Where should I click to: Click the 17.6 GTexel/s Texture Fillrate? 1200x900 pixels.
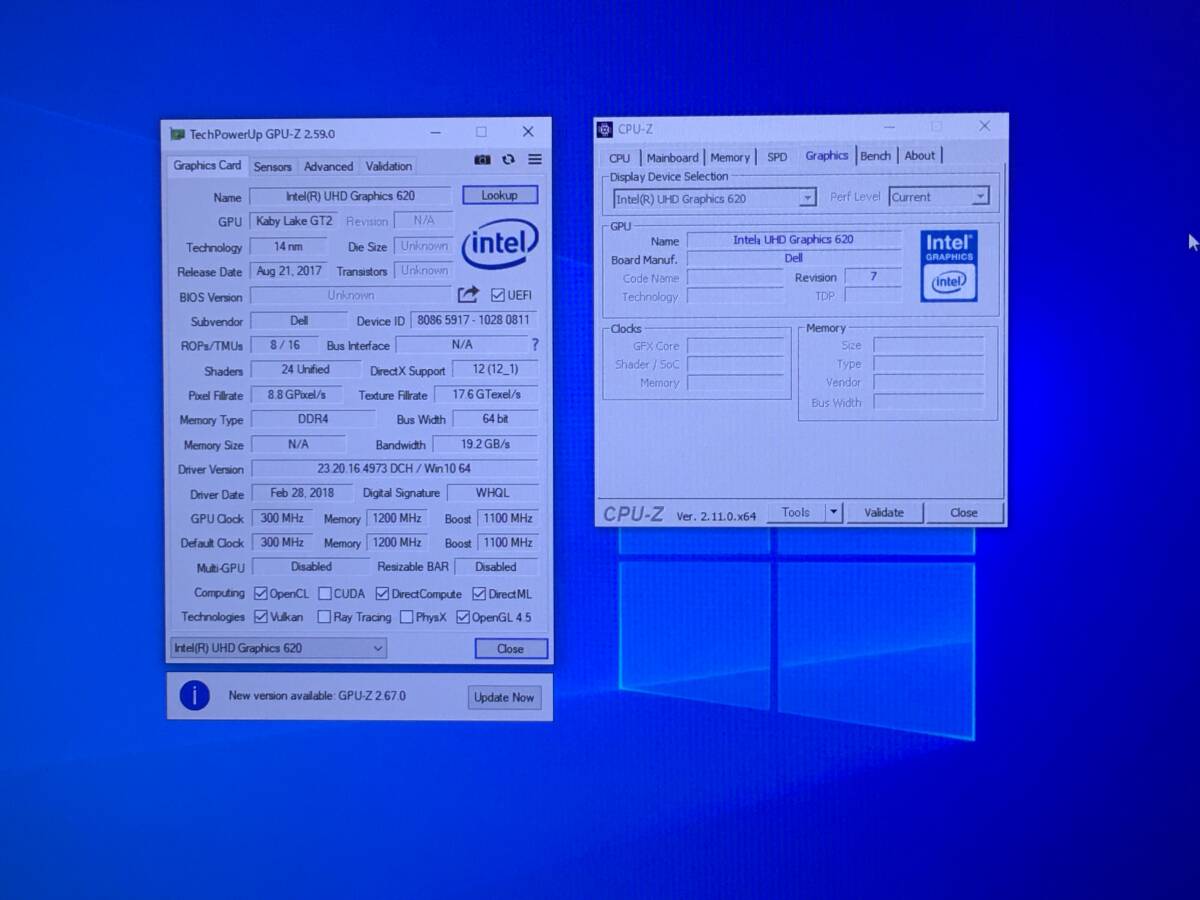pyautogui.click(x=485, y=394)
